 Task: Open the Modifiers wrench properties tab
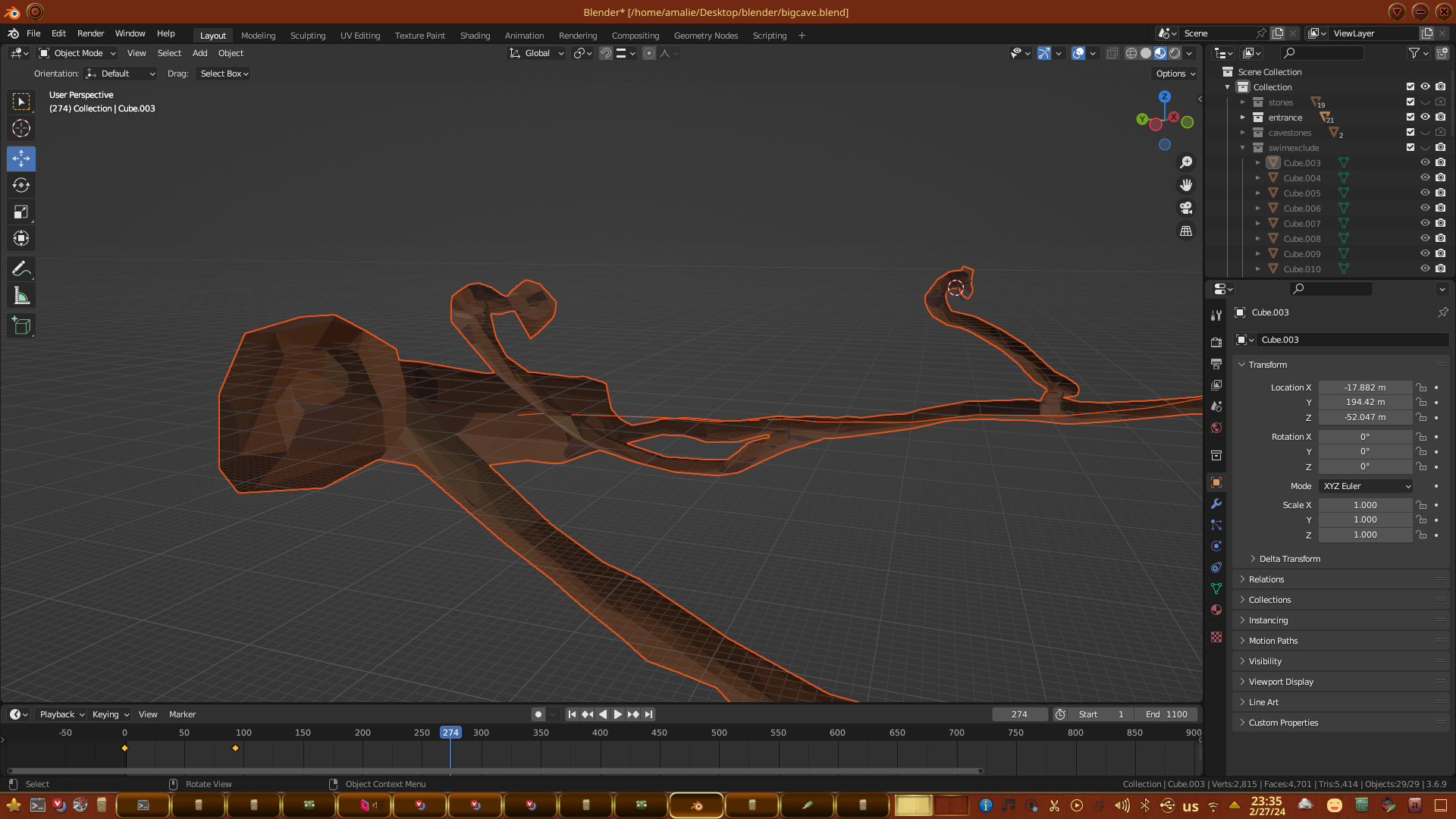(x=1216, y=504)
